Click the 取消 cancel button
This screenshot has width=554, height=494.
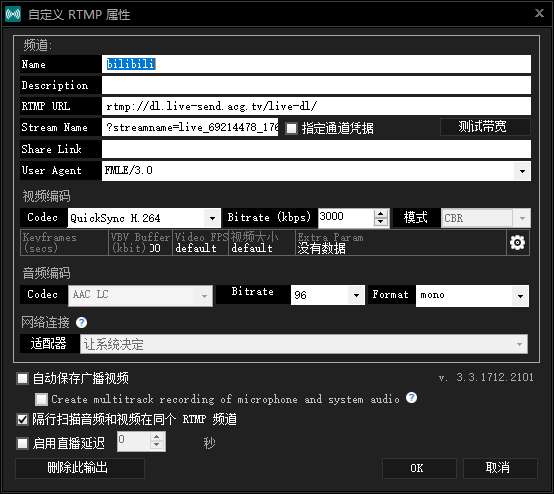coord(500,468)
